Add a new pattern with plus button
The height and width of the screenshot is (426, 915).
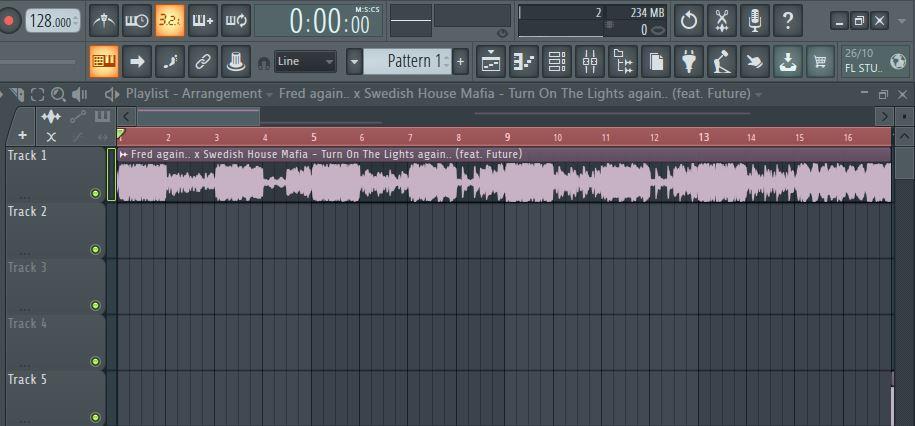click(460, 61)
